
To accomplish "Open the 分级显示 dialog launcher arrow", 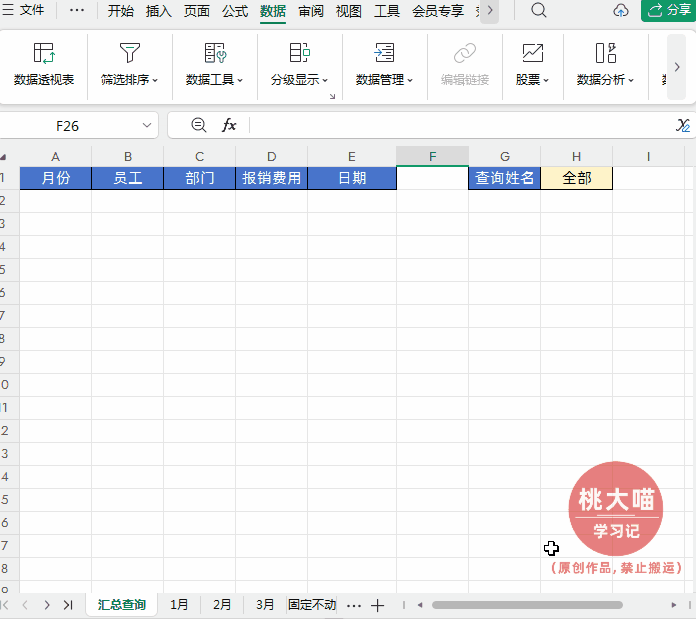I will 332,96.
